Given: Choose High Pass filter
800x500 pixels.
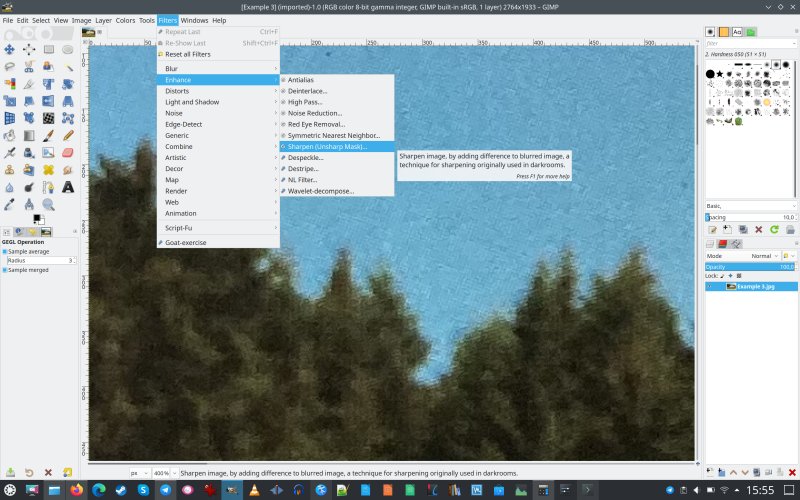Looking at the screenshot, I should pyautogui.click(x=337, y=102).
